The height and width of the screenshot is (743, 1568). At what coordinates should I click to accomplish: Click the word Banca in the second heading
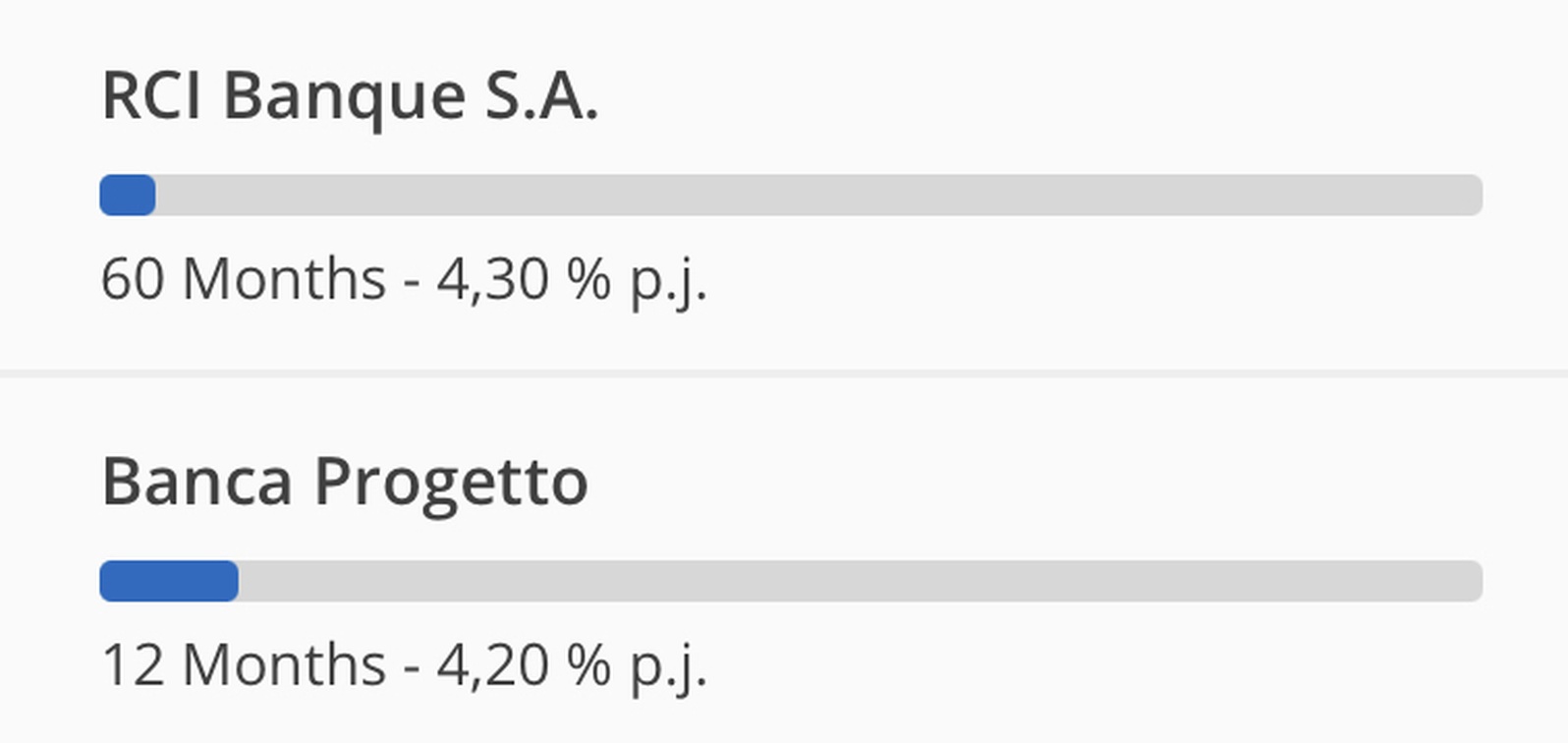coord(197,482)
